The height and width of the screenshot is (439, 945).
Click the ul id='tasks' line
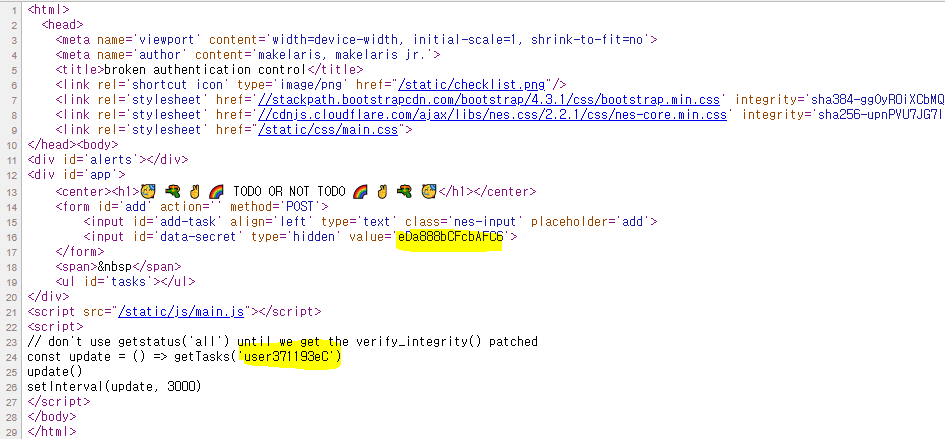click(125, 282)
